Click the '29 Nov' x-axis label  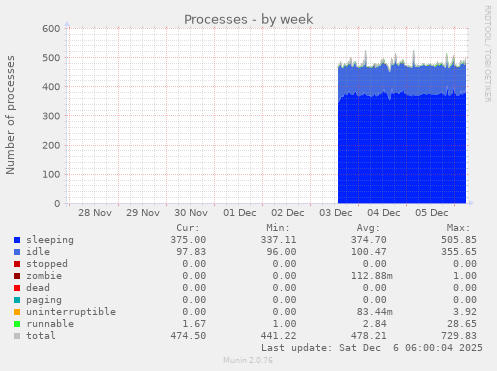(x=143, y=213)
